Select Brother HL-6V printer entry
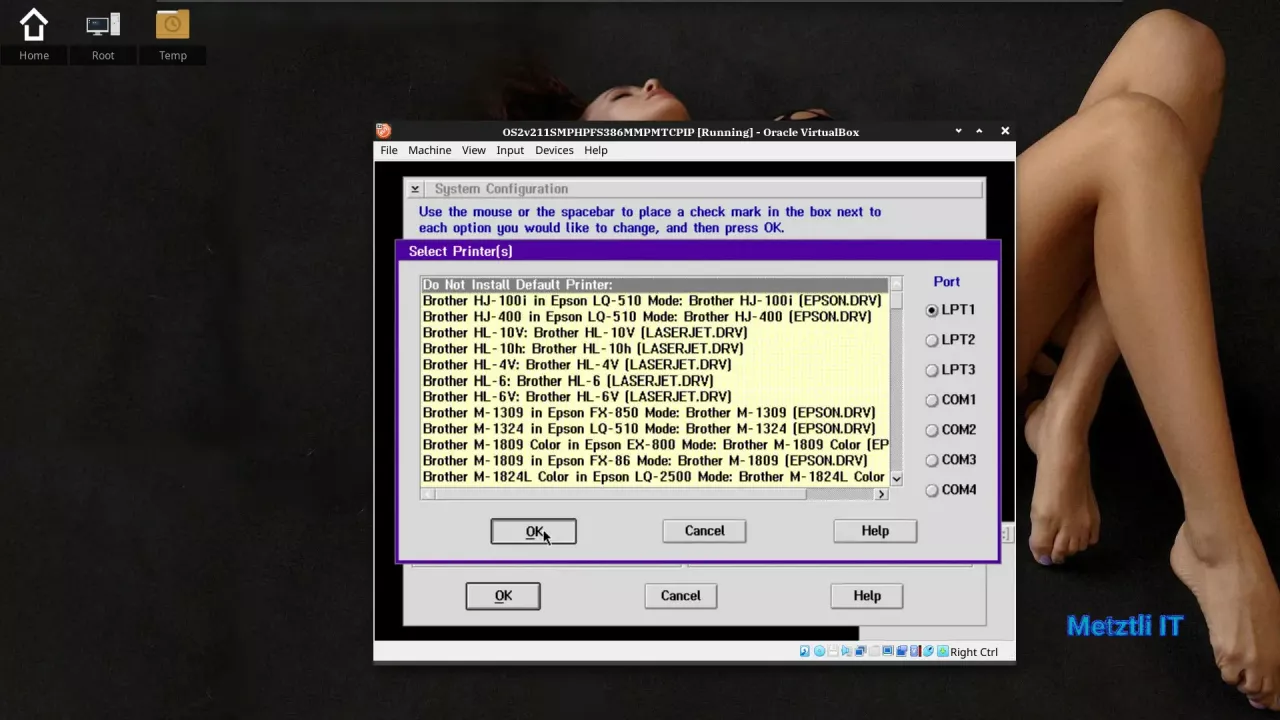1280x720 pixels. pos(654,397)
